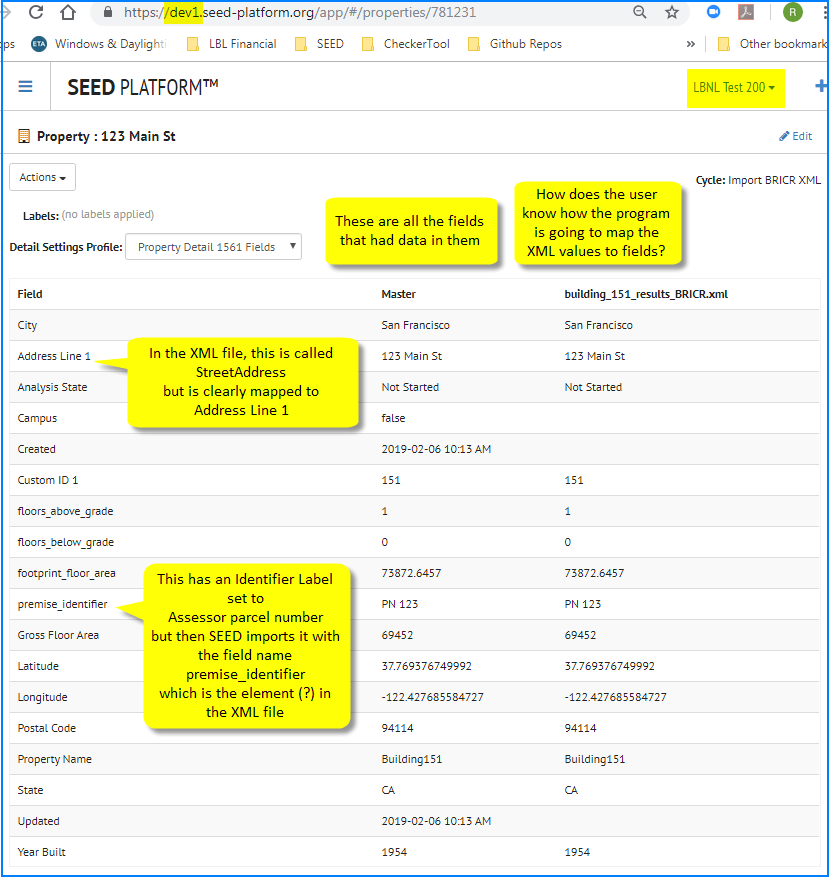
Task: Open the page zoom magnifier icon
Action: 640,14
